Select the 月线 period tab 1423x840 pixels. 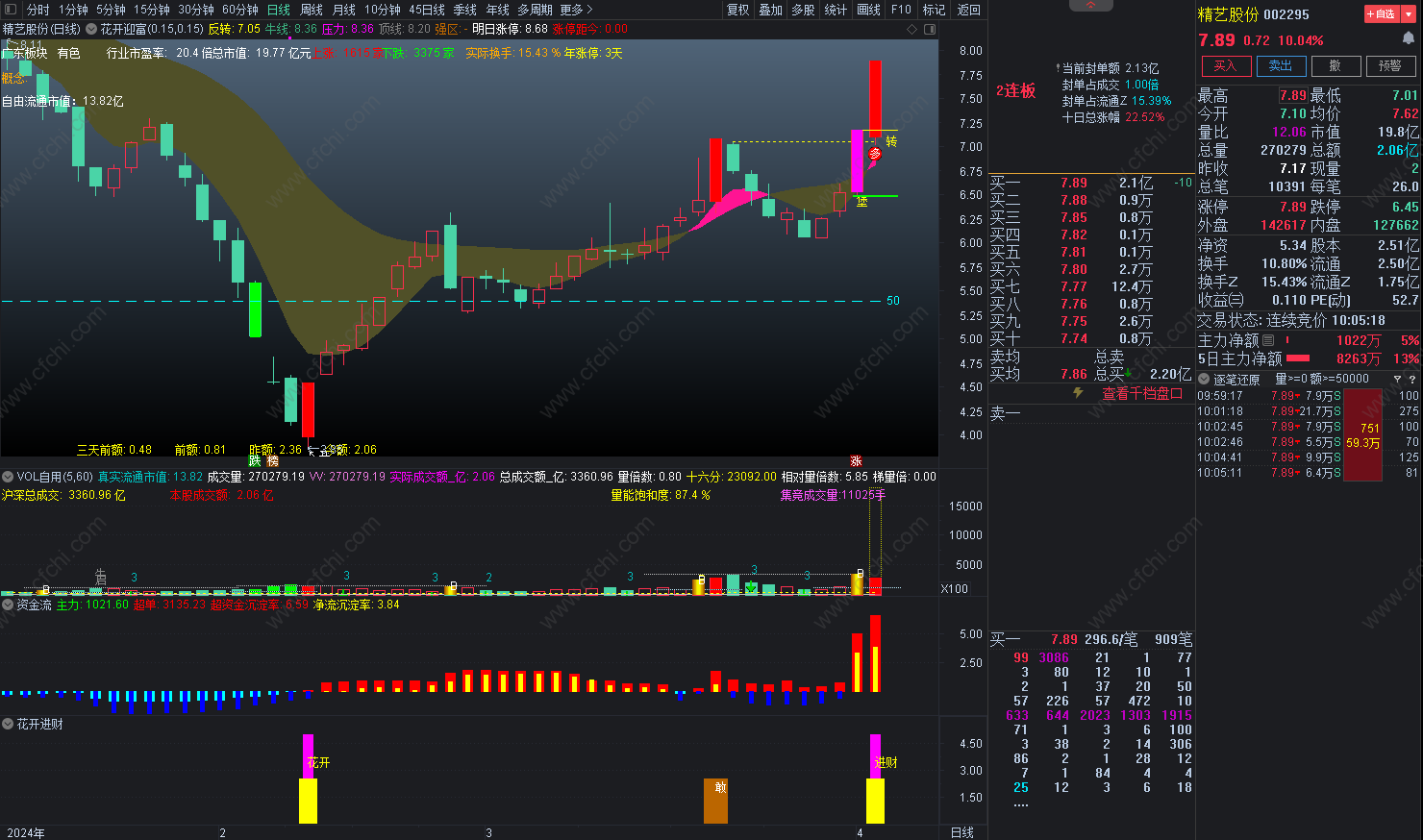click(344, 10)
